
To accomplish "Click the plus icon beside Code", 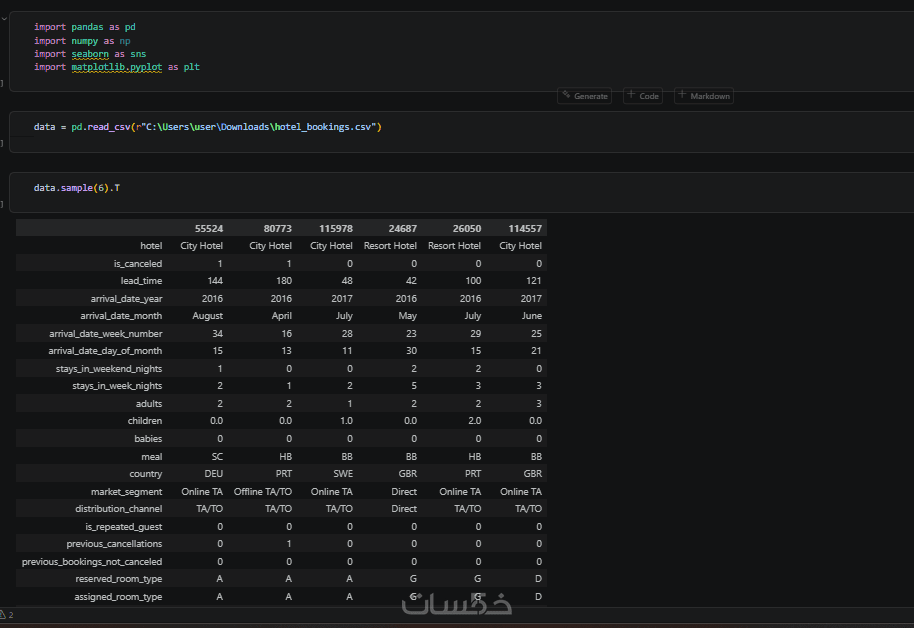I will [x=631, y=95].
